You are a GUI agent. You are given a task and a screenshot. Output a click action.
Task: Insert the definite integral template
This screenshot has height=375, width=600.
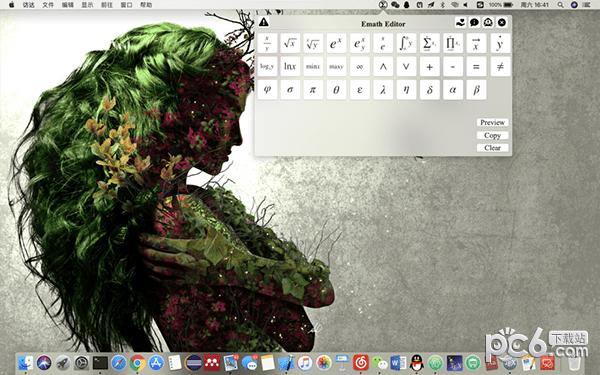point(406,43)
